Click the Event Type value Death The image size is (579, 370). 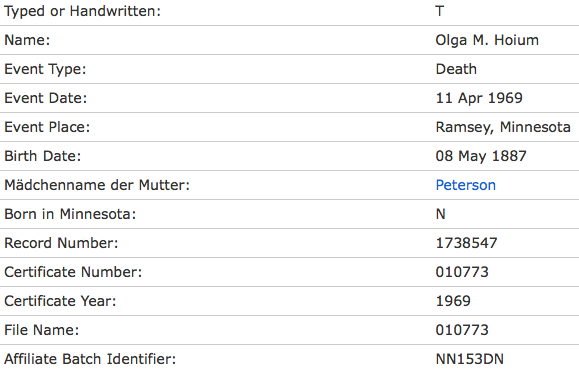coord(456,69)
